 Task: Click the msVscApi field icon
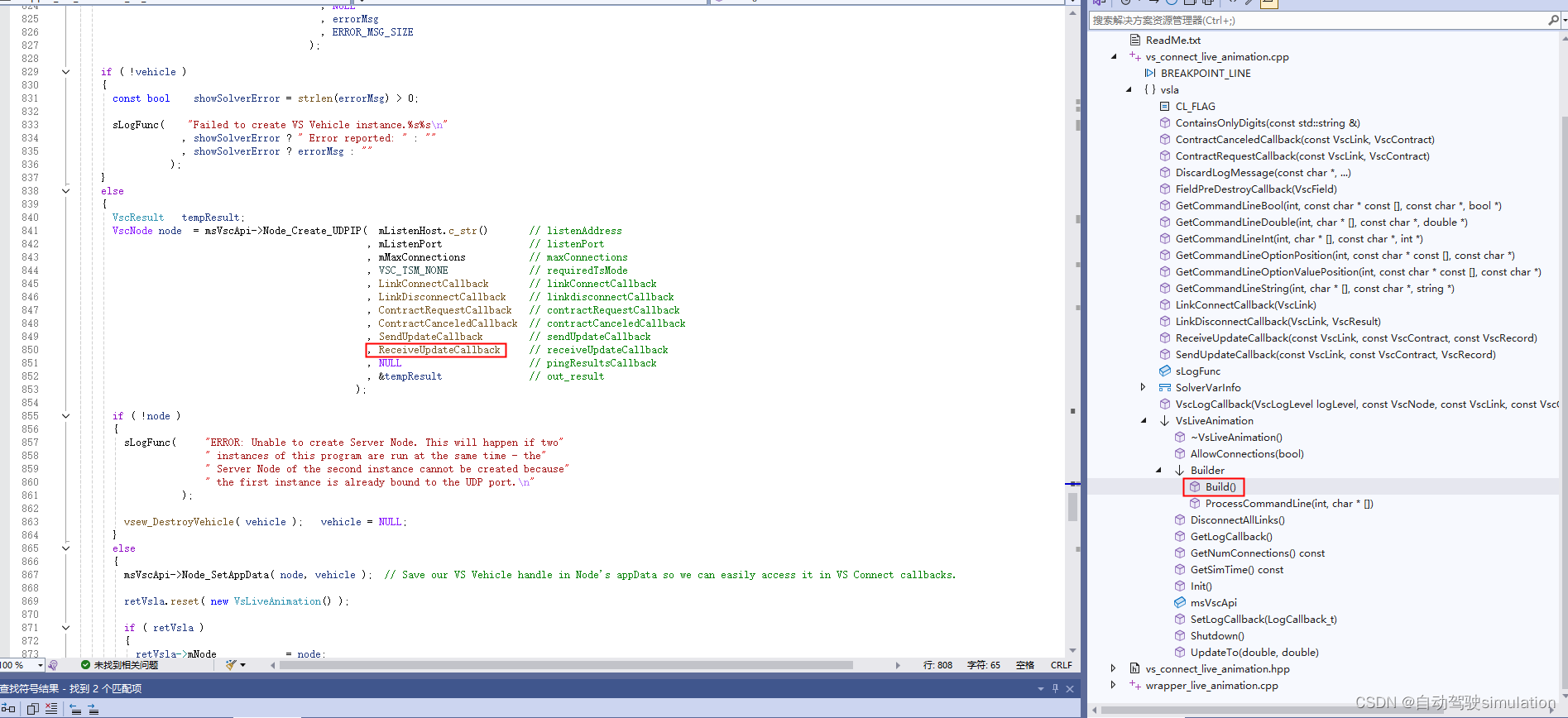click(1180, 602)
